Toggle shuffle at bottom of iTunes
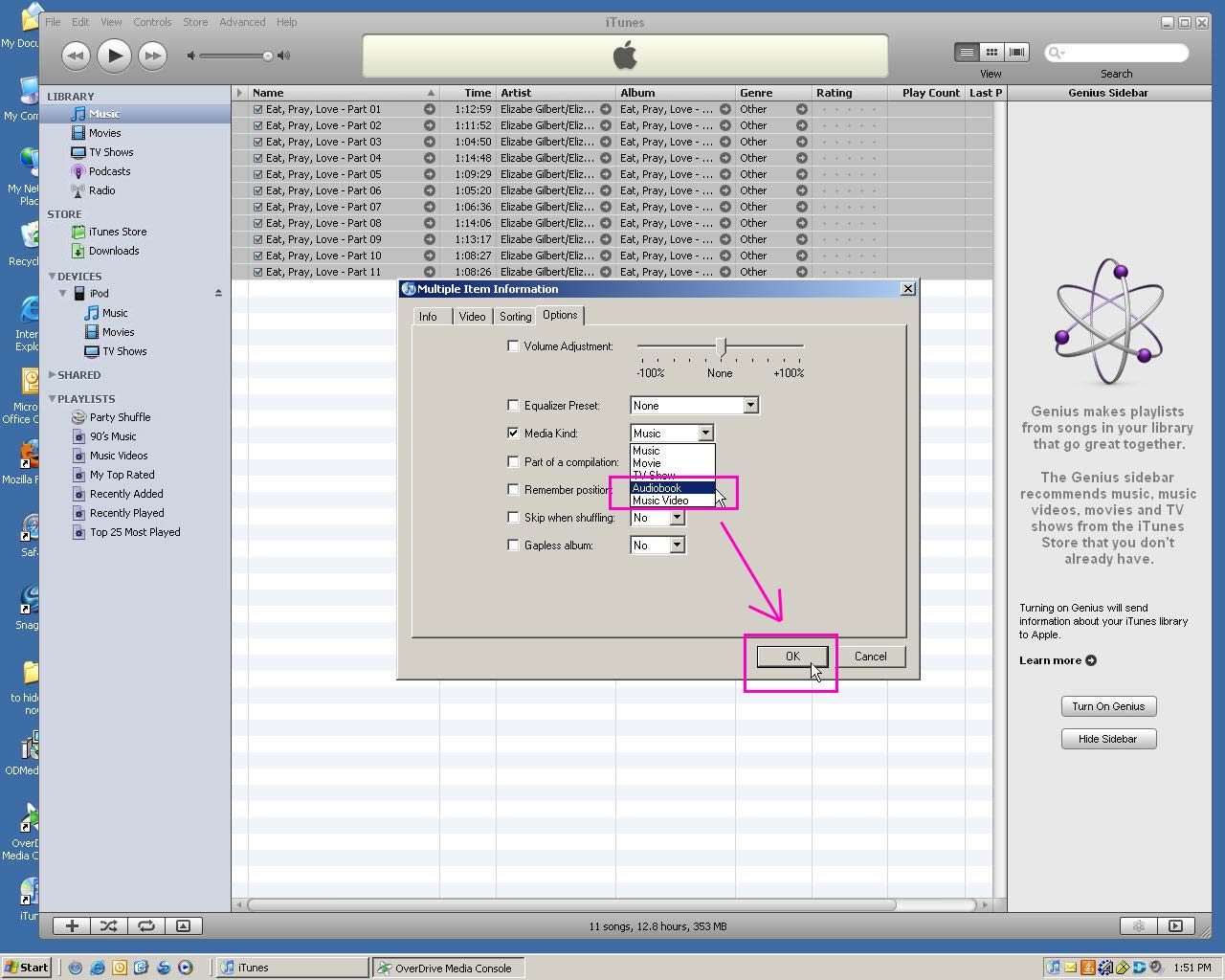1225x980 pixels. [109, 925]
